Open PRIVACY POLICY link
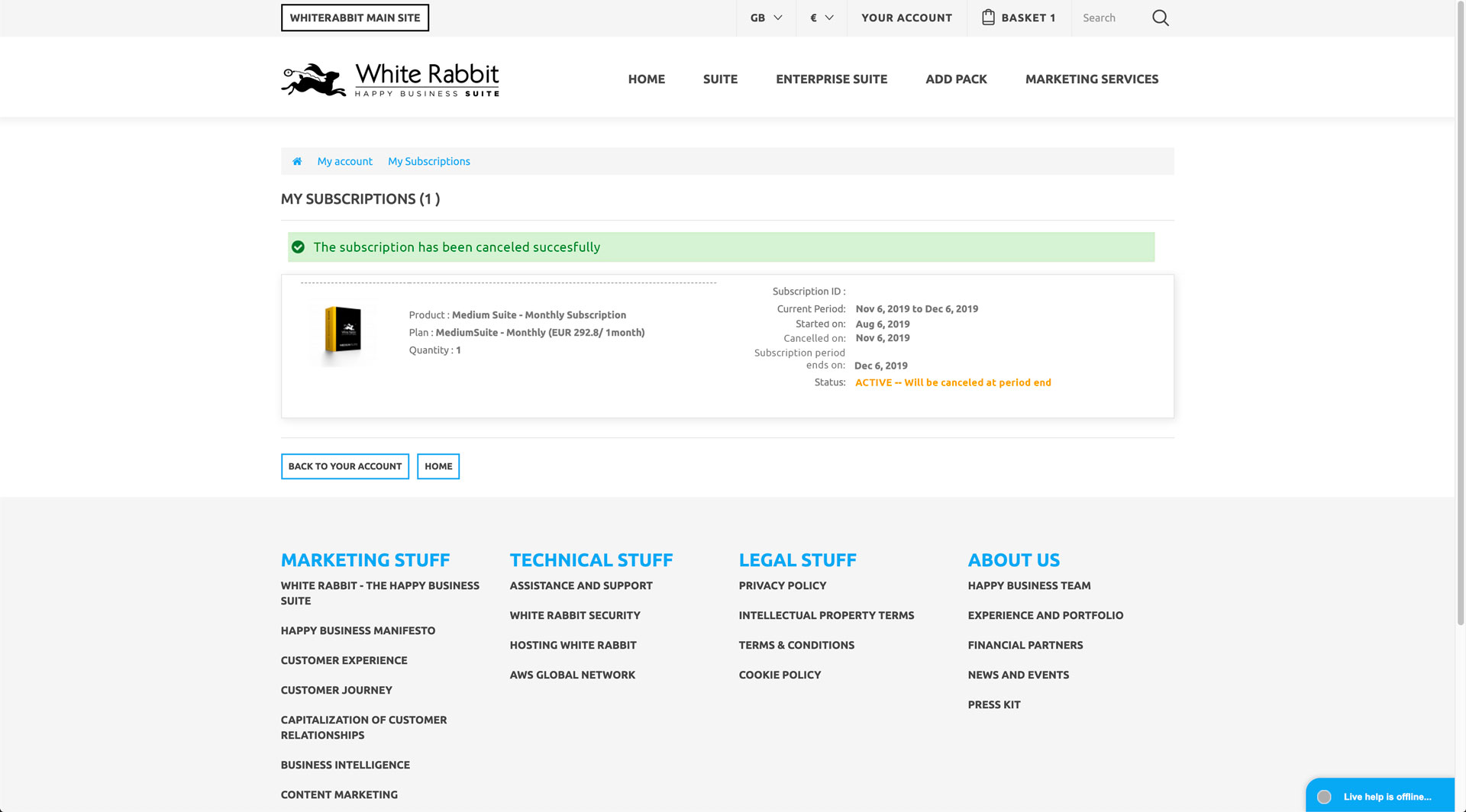Screen dimensions: 1466x812 click(783, 585)
